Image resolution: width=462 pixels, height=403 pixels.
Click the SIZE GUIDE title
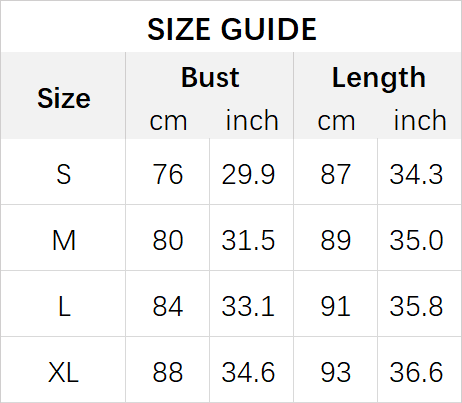[x=232, y=29]
